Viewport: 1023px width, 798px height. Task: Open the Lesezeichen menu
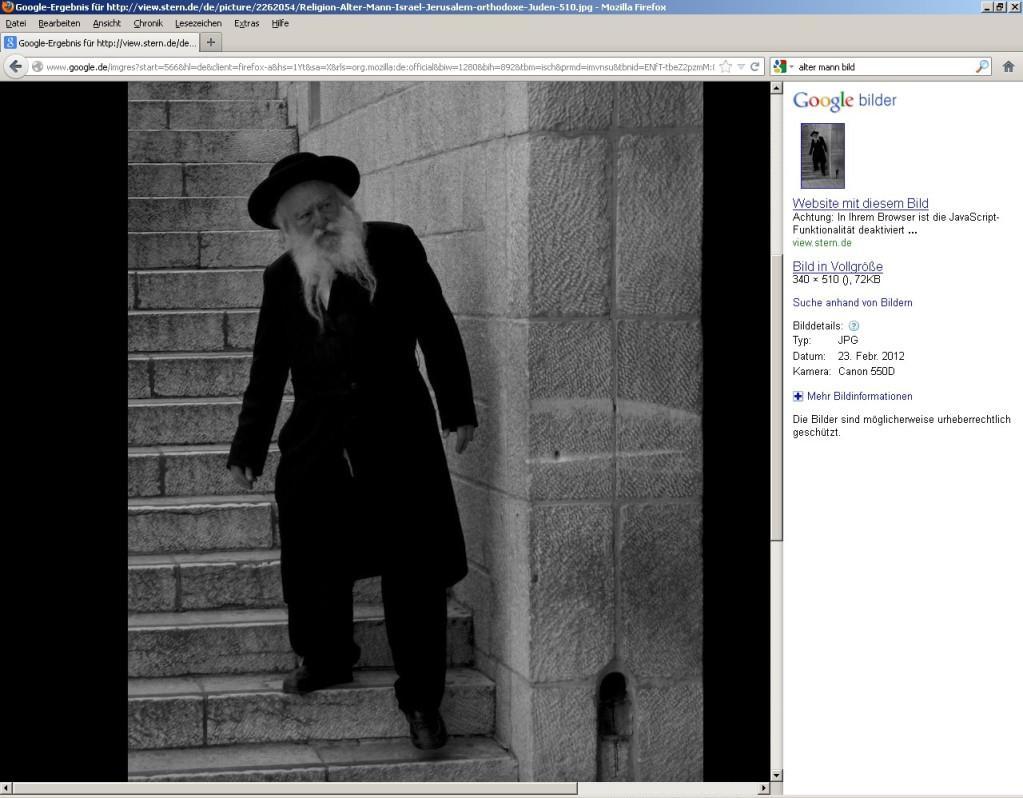pyautogui.click(x=198, y=23)
